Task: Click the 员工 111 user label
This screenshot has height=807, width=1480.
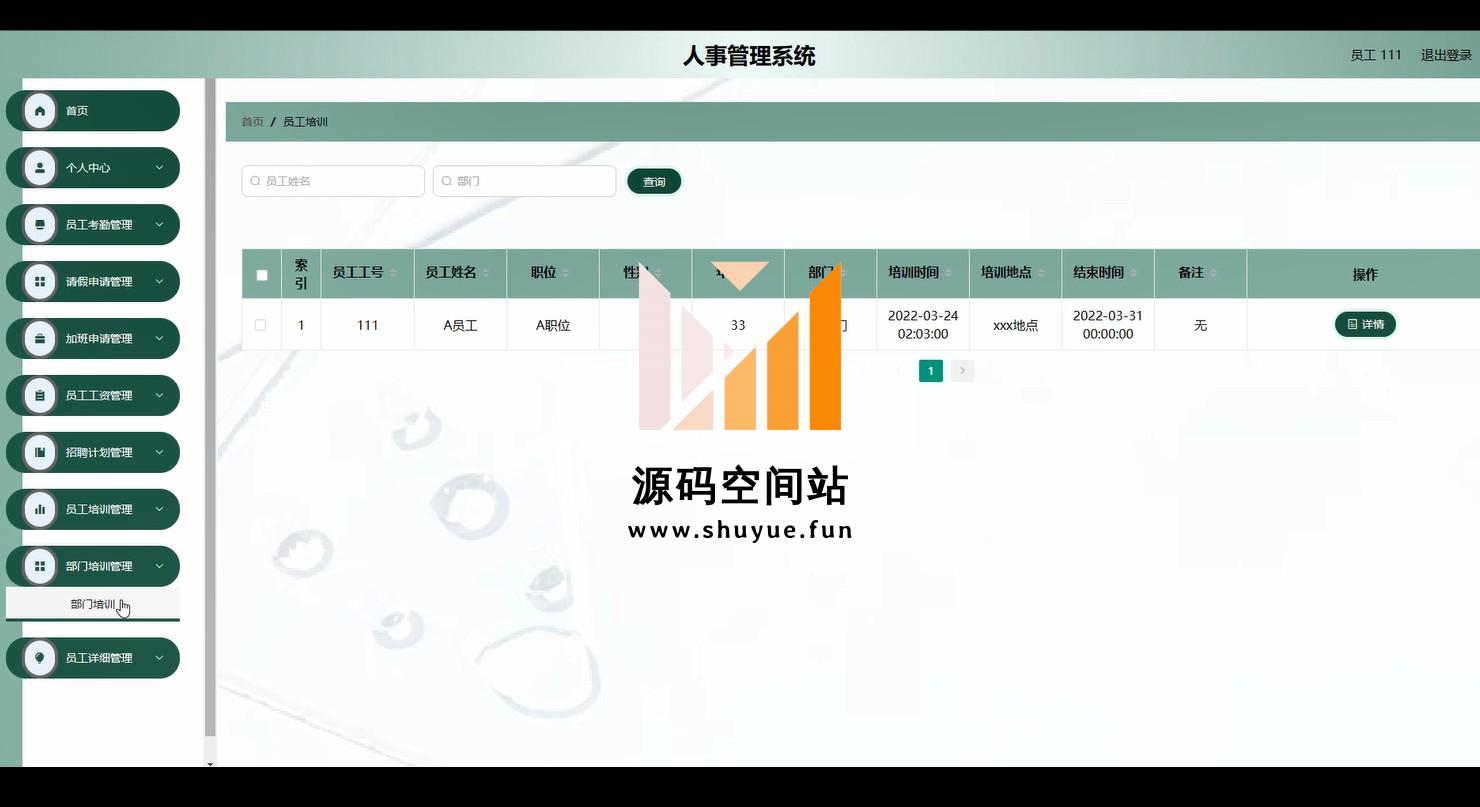Action: click(x=1376, y=56)
